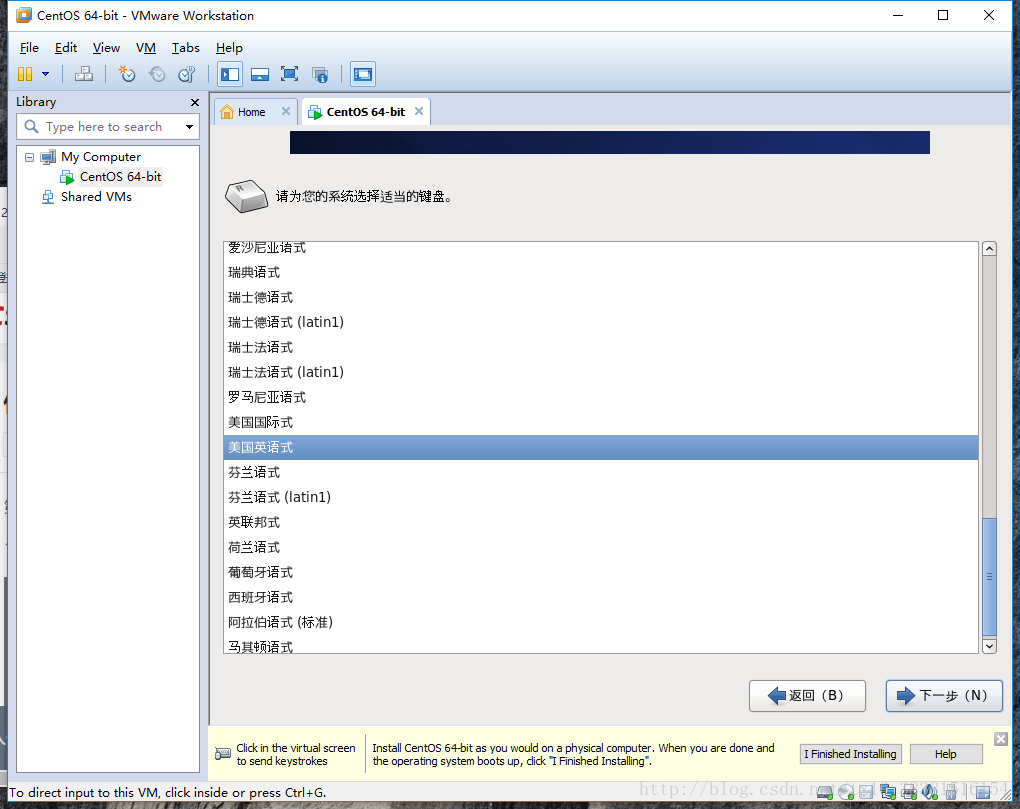This screenshot has height=809, width=1020.
Task: Click the hard disk status icon
Action: tap(825, 791)
